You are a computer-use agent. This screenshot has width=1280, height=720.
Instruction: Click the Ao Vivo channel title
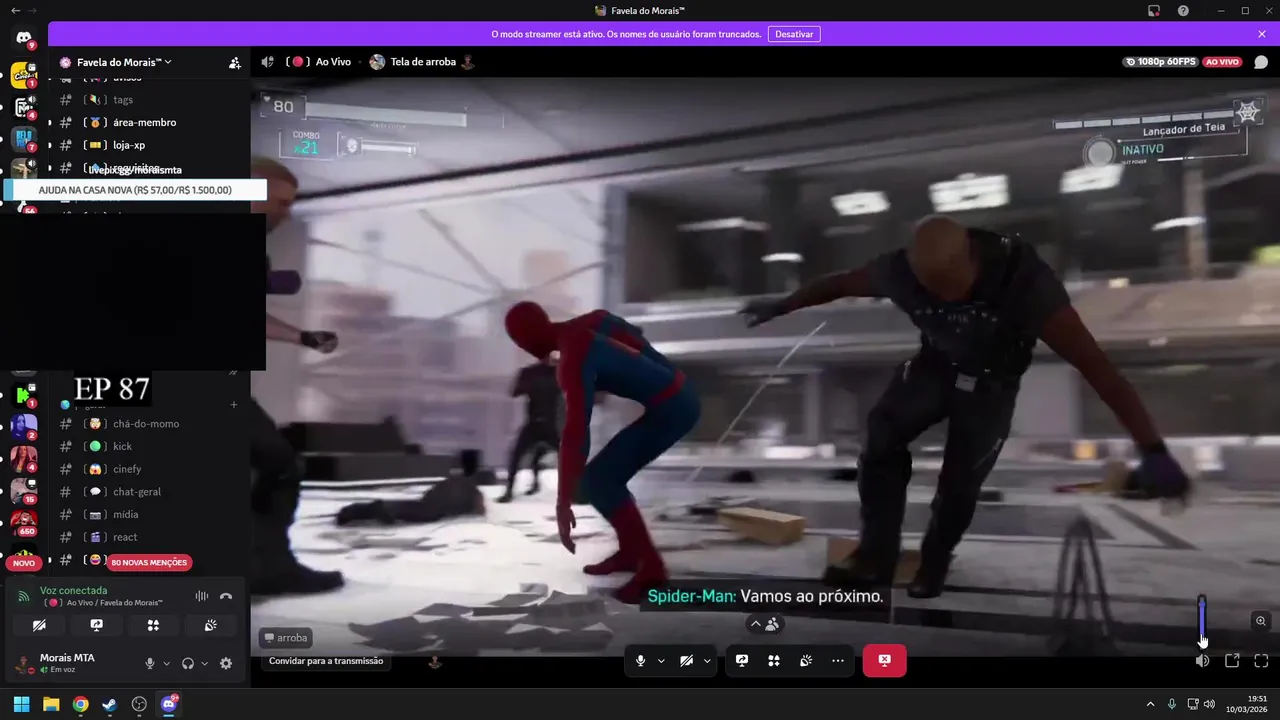point(333,62)
